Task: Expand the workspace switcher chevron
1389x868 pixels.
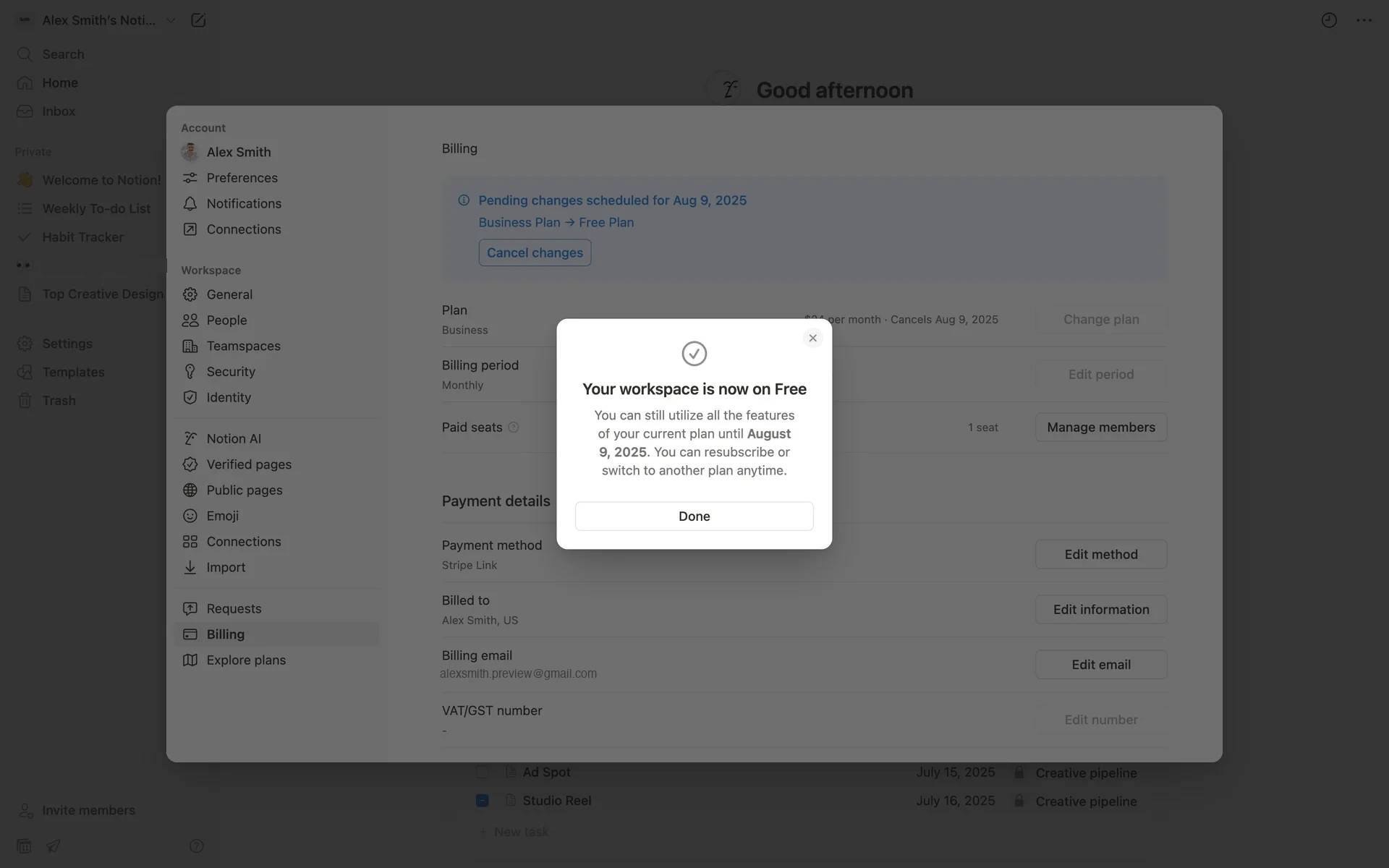Action: click(171, 20)
